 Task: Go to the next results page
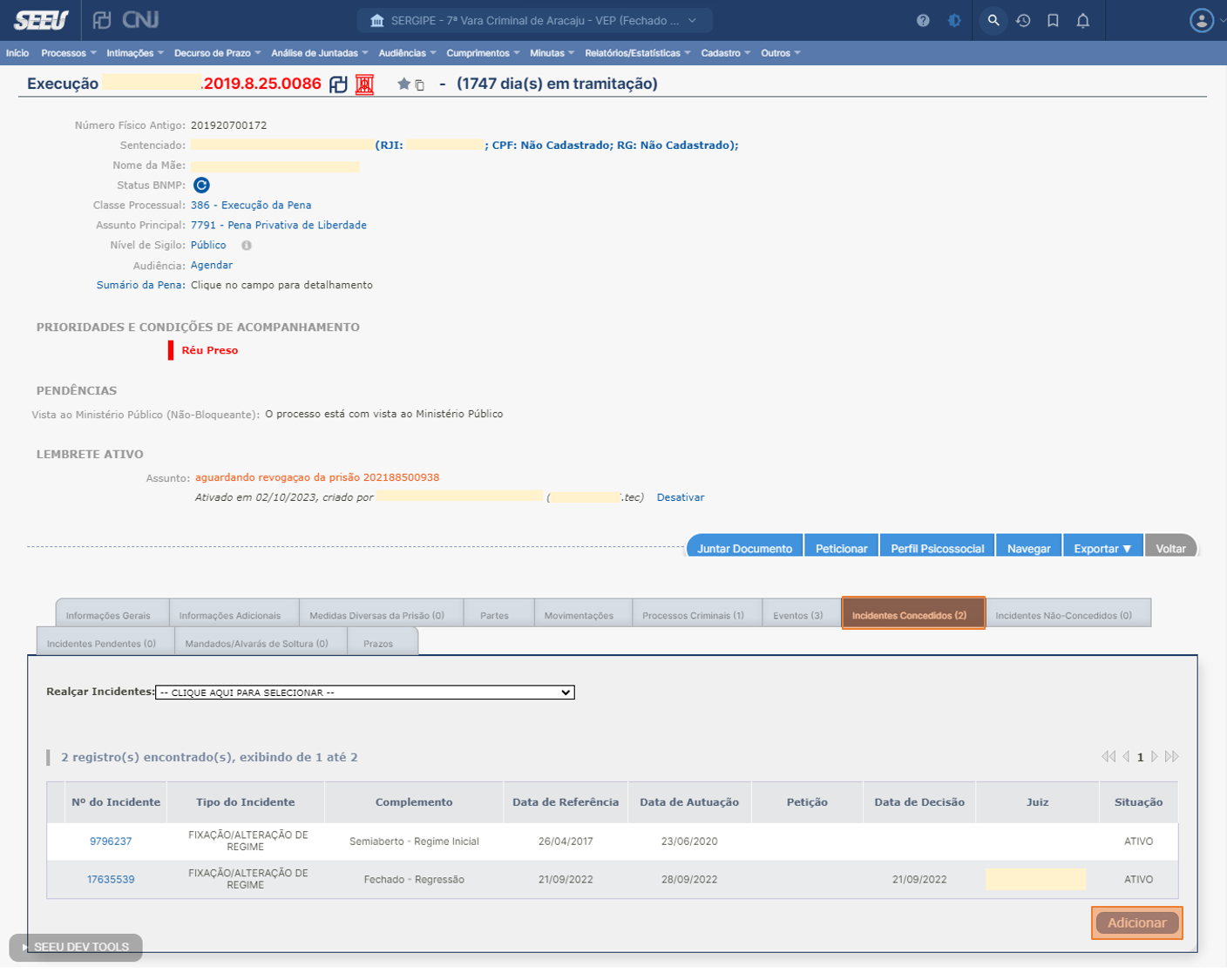[x=1155, y=756]
